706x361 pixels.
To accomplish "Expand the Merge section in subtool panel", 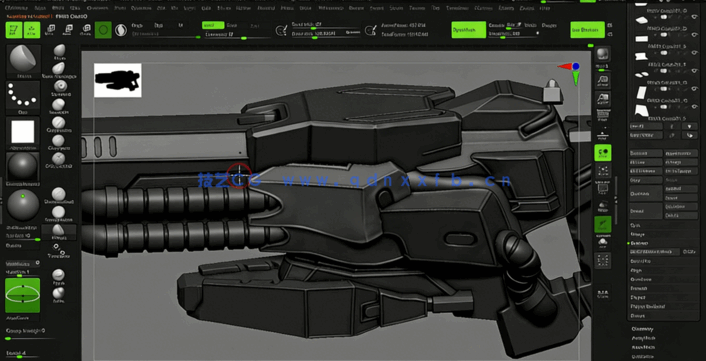I will 638,235.
